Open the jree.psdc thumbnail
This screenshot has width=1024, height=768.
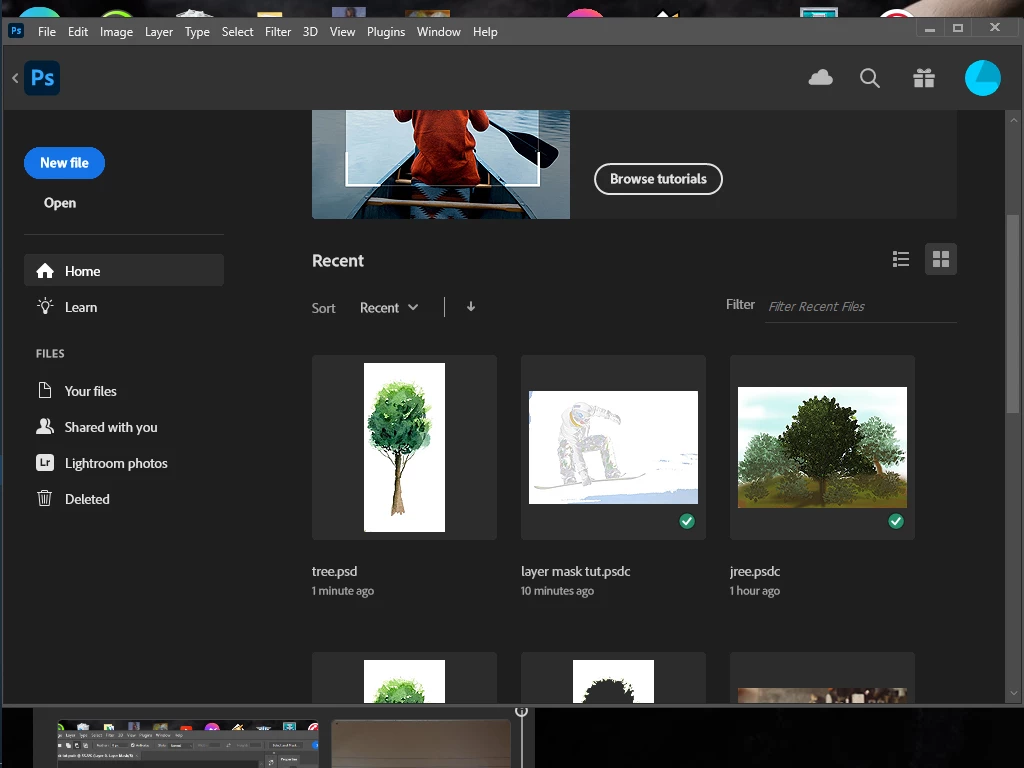click(822, 447)
